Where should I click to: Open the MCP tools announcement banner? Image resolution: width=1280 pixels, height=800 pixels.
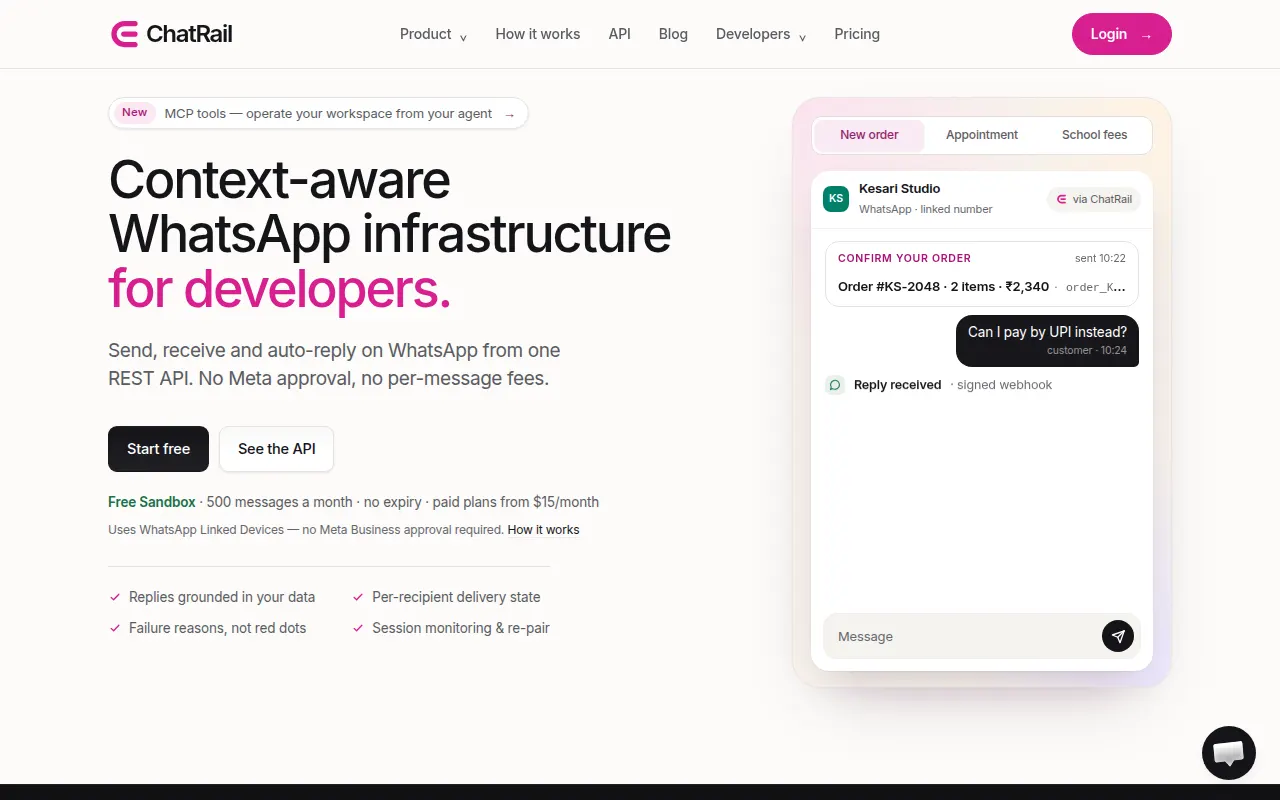[x=318, y=113]
